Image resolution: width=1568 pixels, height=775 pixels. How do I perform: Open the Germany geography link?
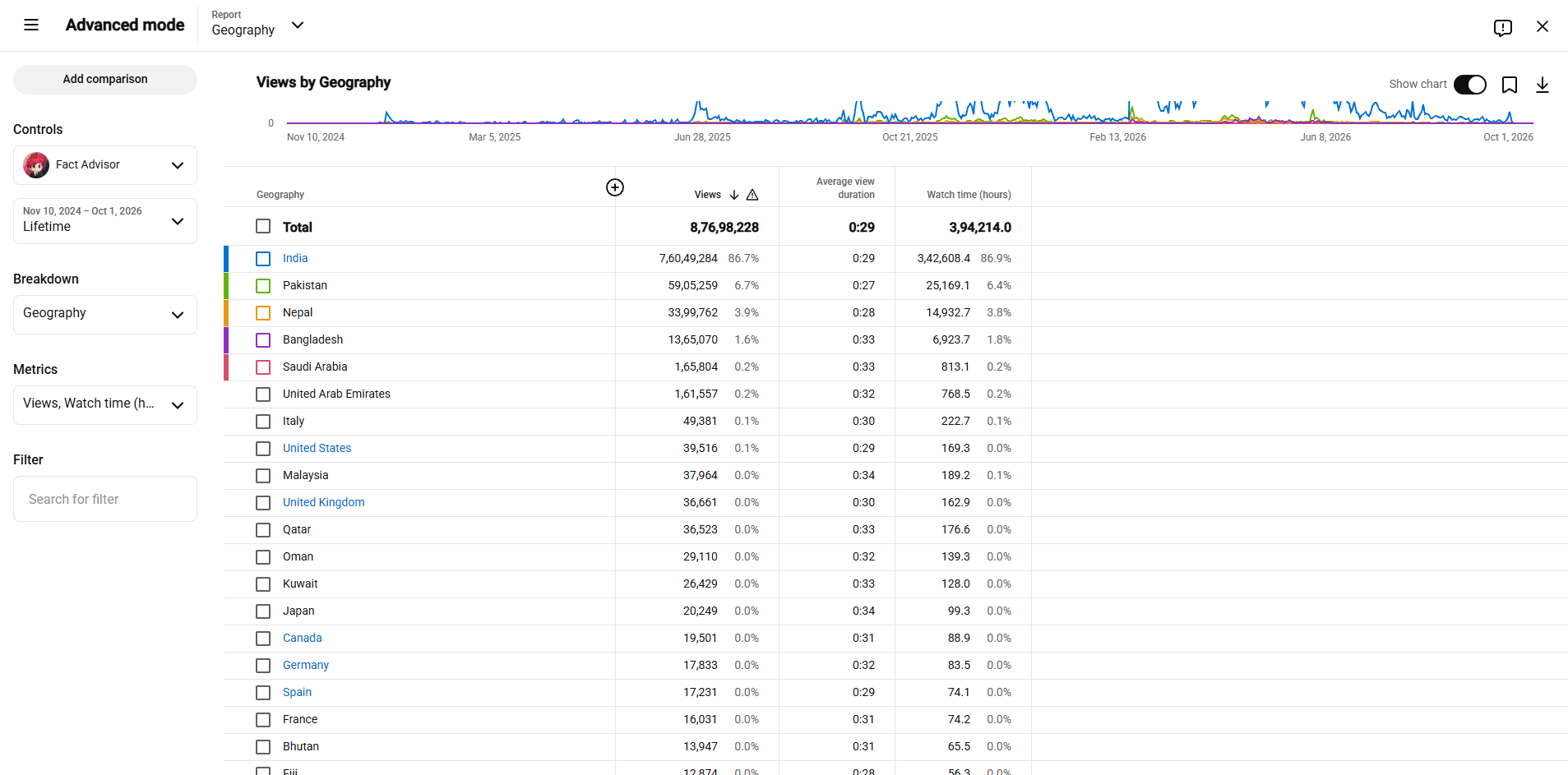tap(306, 665)
